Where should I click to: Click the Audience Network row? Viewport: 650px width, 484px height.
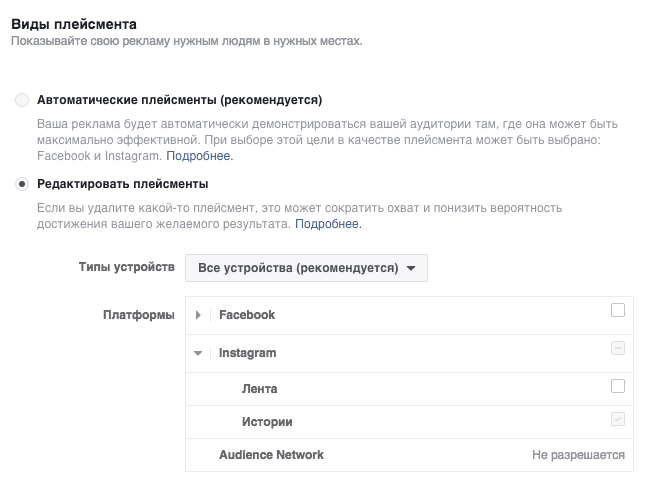coord(409,455)
